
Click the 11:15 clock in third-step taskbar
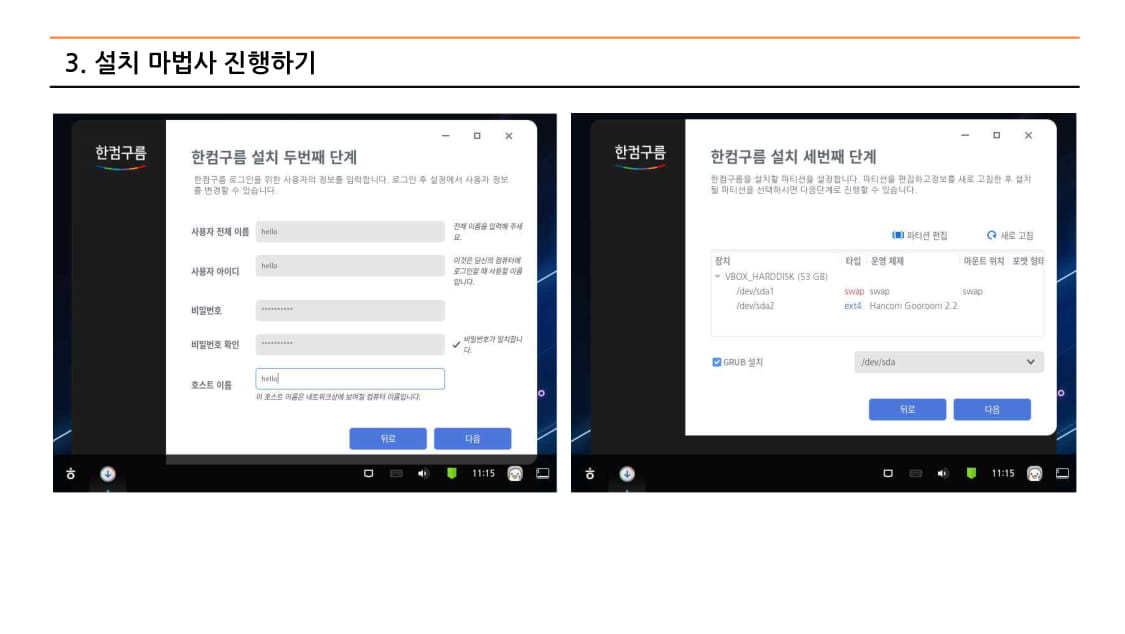click(x=1002, y=473)
